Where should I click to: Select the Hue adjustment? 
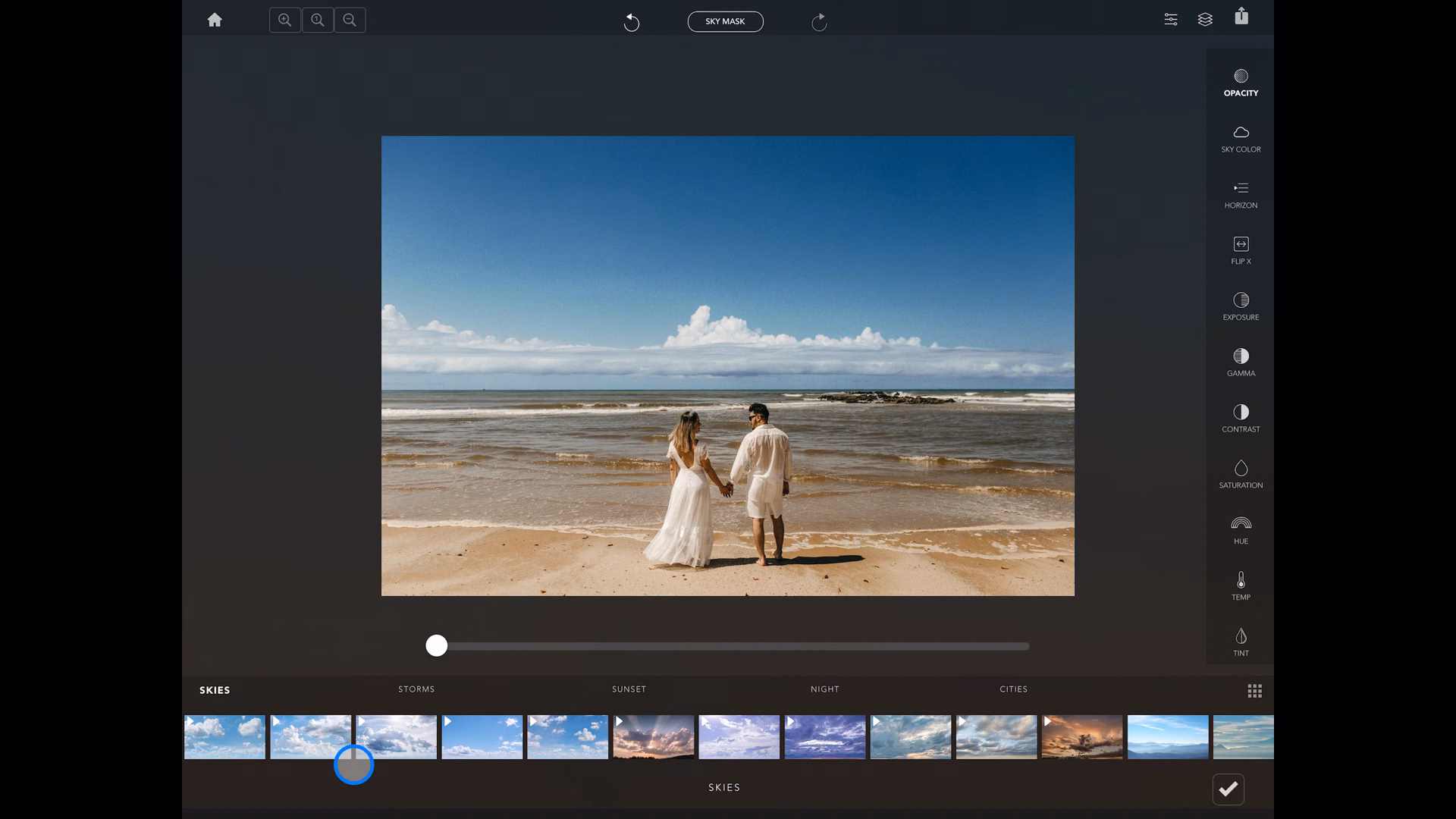1241,531
